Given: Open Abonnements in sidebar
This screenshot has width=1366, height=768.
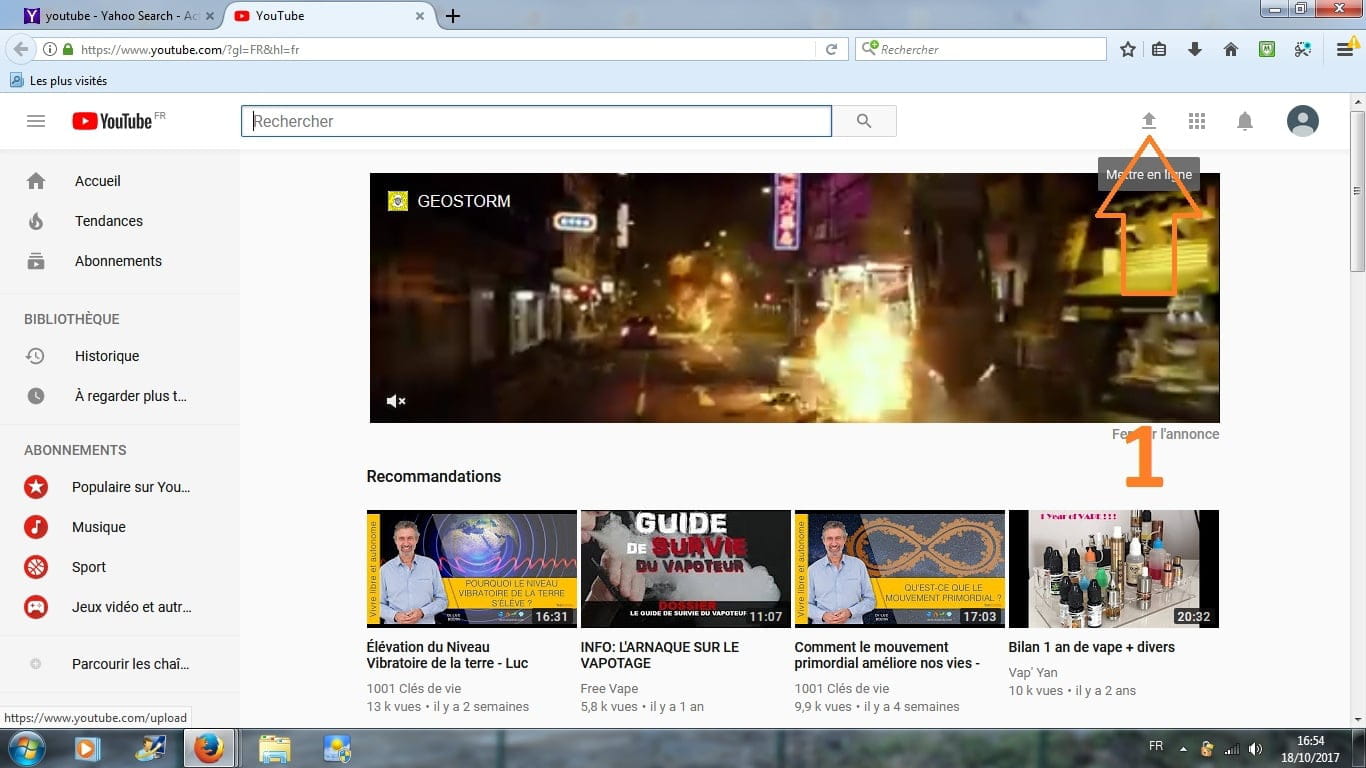Looking at the screenshot, I should 120,261.
